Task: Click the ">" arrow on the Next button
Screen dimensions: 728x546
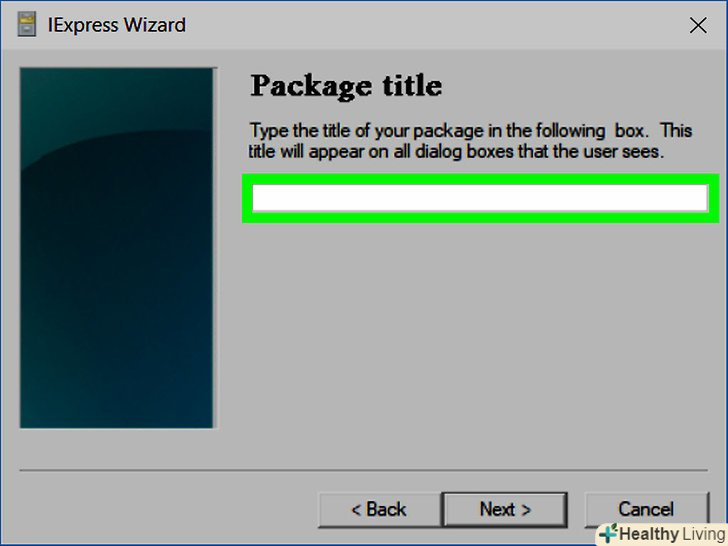Action: point(526,510)
